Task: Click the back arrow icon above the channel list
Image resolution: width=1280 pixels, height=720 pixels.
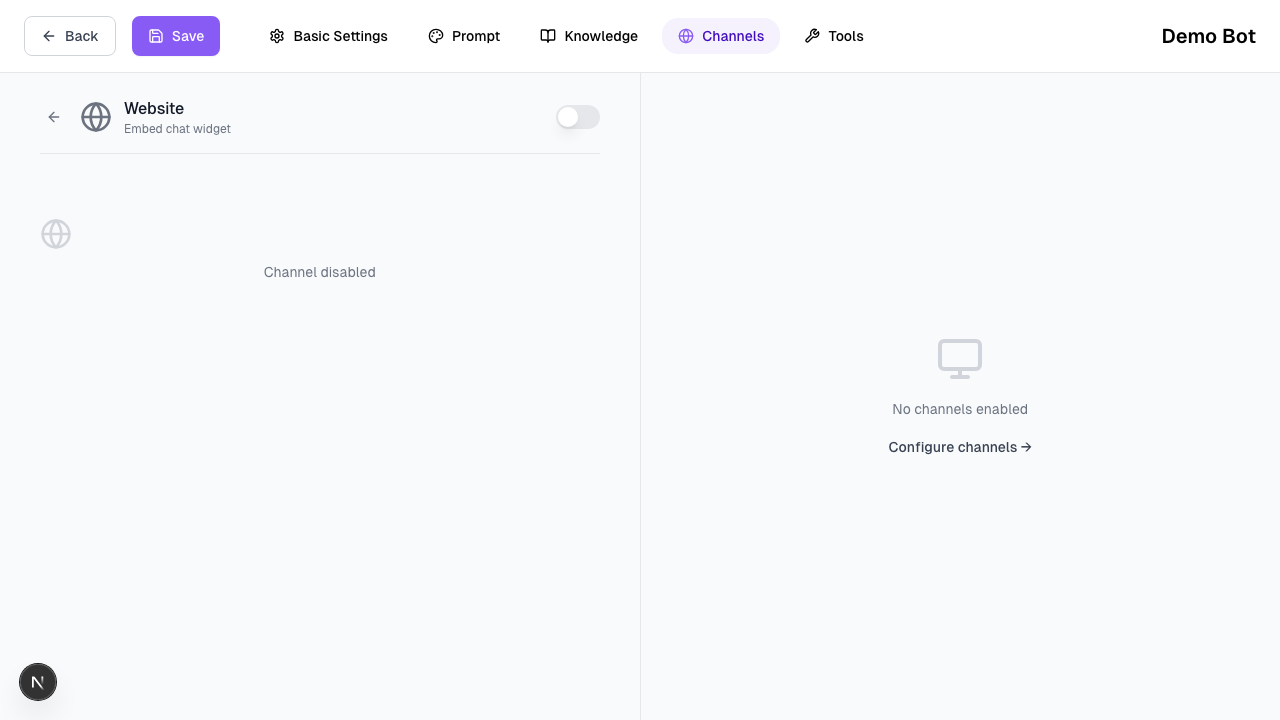Action: [x=54, y=117]
